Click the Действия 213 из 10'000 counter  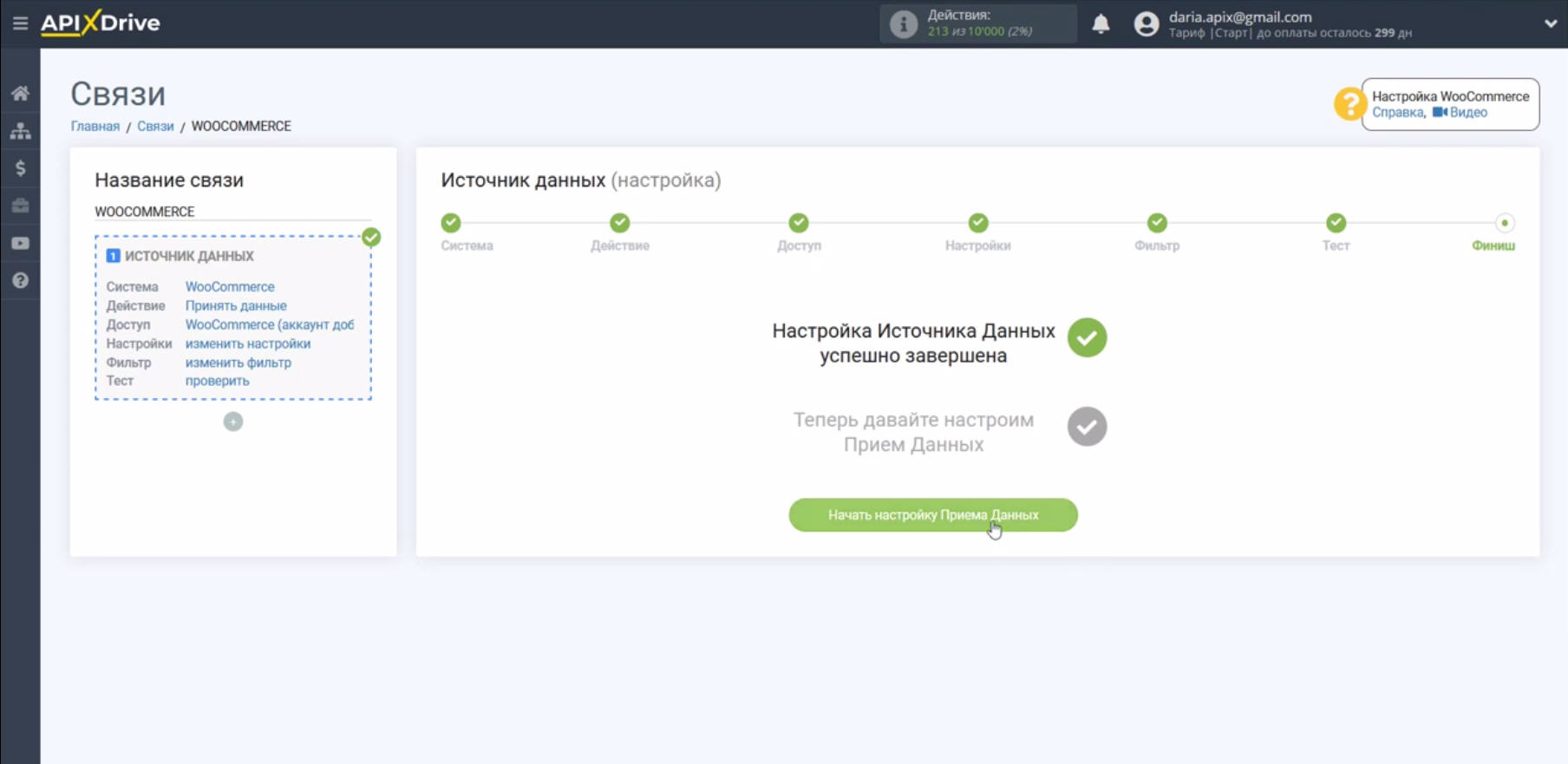point(980,23)
